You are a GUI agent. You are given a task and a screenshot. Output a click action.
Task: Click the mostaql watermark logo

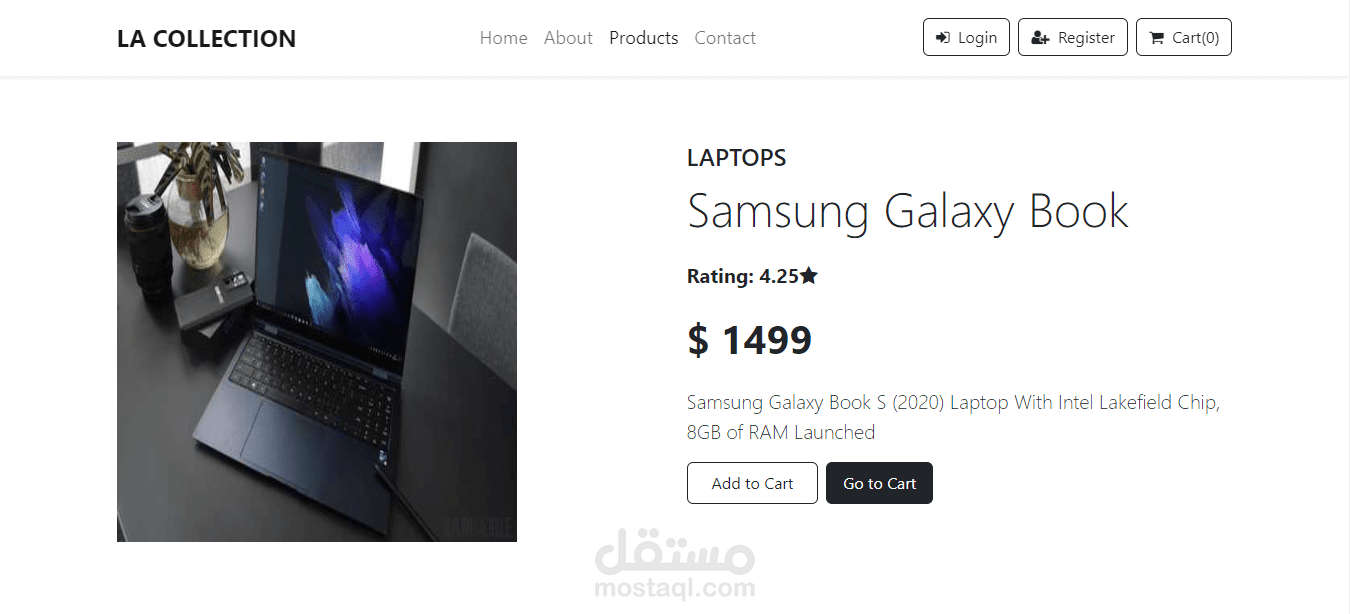tap(674, 562)
